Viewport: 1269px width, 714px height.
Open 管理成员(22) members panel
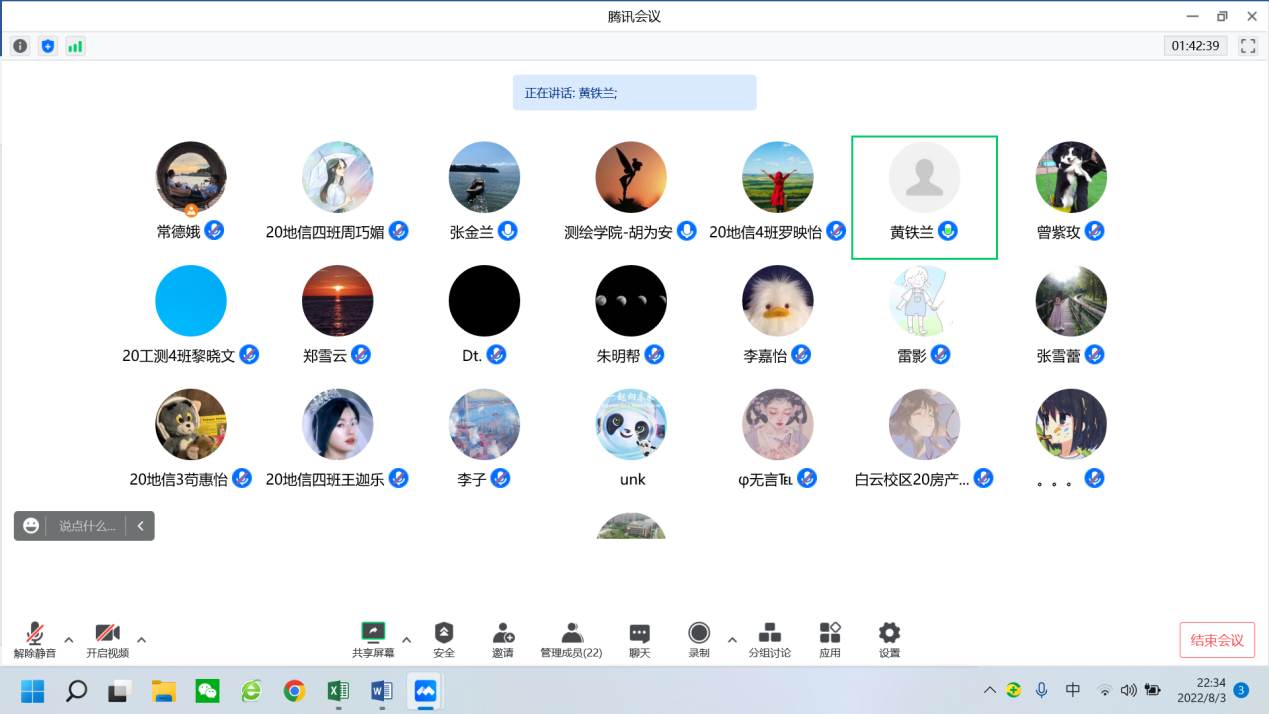pyautogui.click(x=571, y=639)
